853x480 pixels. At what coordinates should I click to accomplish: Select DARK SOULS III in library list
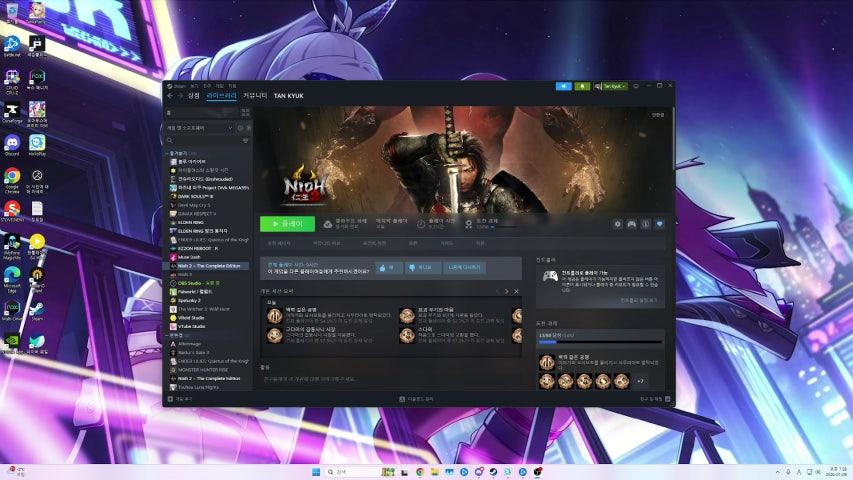[x=195, y=196]
